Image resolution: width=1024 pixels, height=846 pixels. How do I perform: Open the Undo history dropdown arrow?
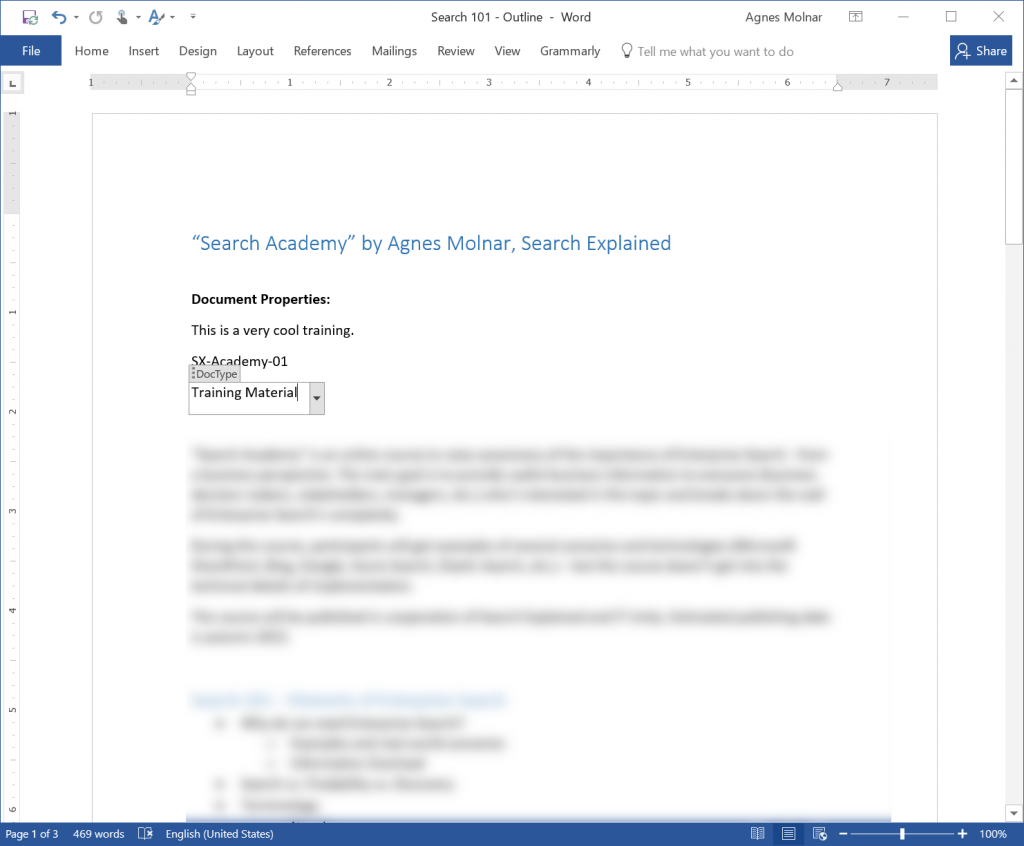[76, 17]
